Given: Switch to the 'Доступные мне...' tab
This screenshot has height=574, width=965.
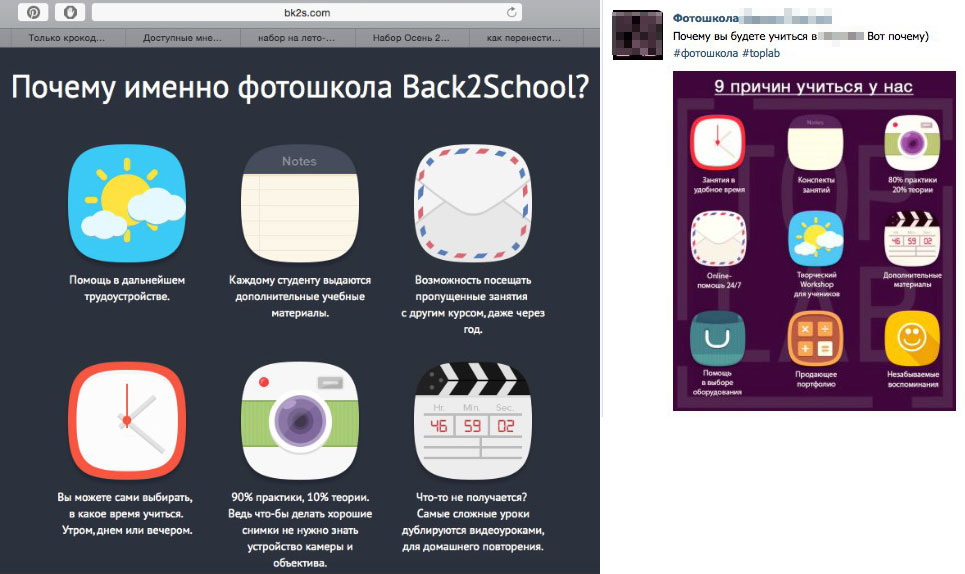Looking at the screenshot, I should point(182,38).
